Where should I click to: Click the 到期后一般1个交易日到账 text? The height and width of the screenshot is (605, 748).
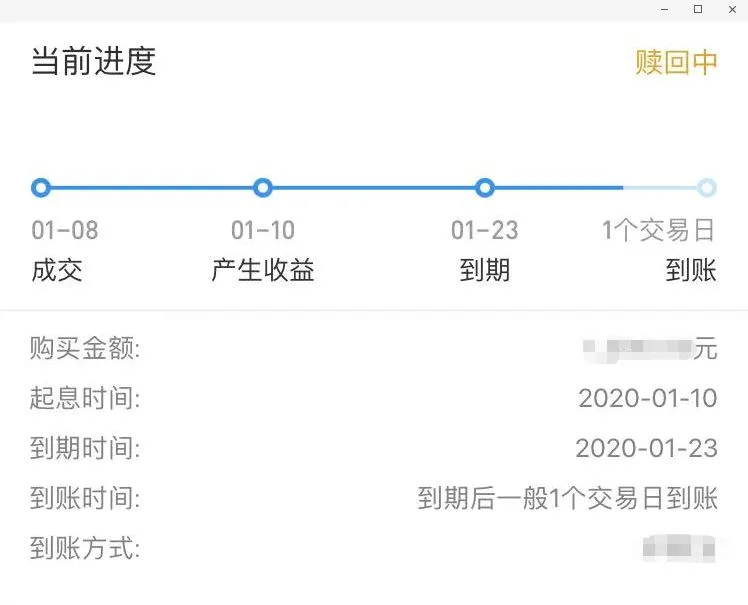click(568, 498)
